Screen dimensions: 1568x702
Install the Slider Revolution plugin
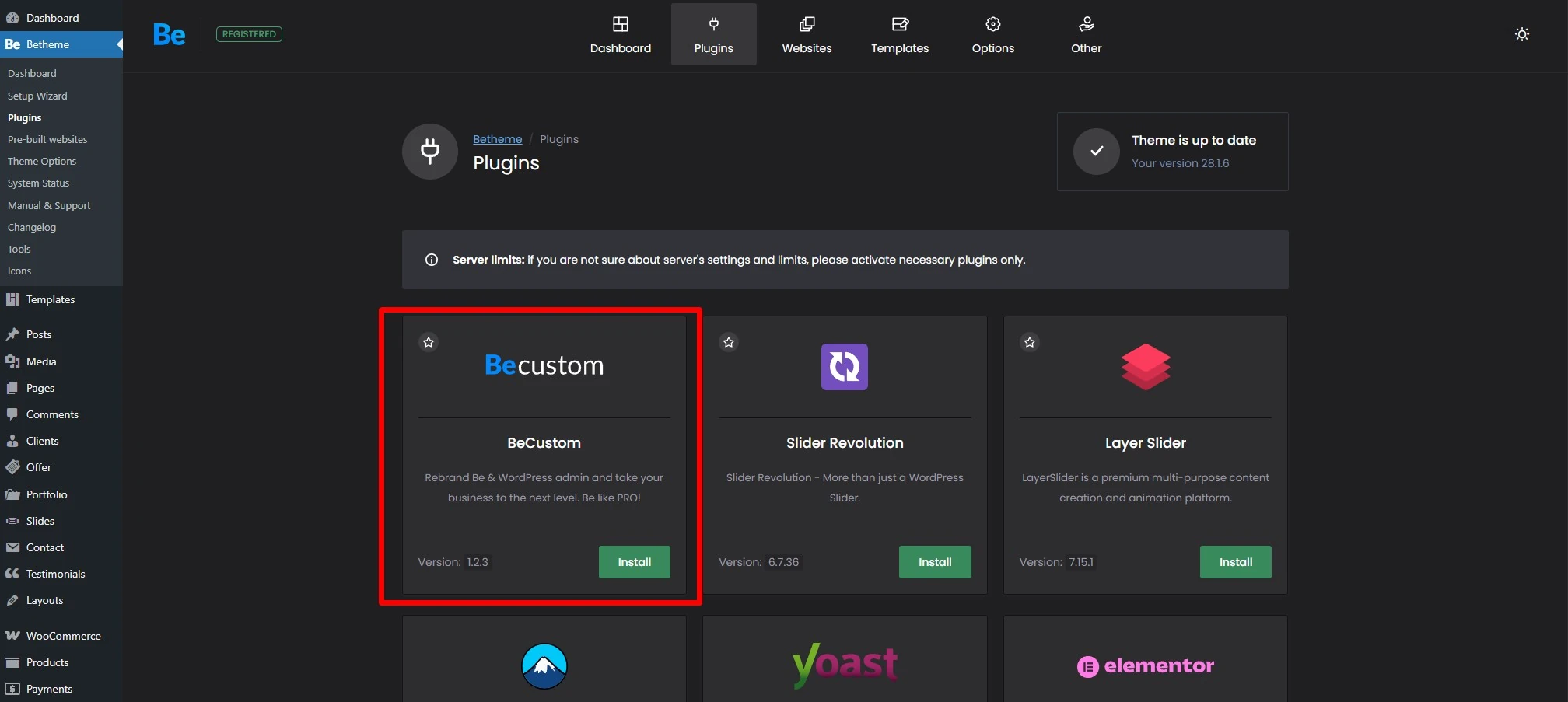[x=935, y=562]
